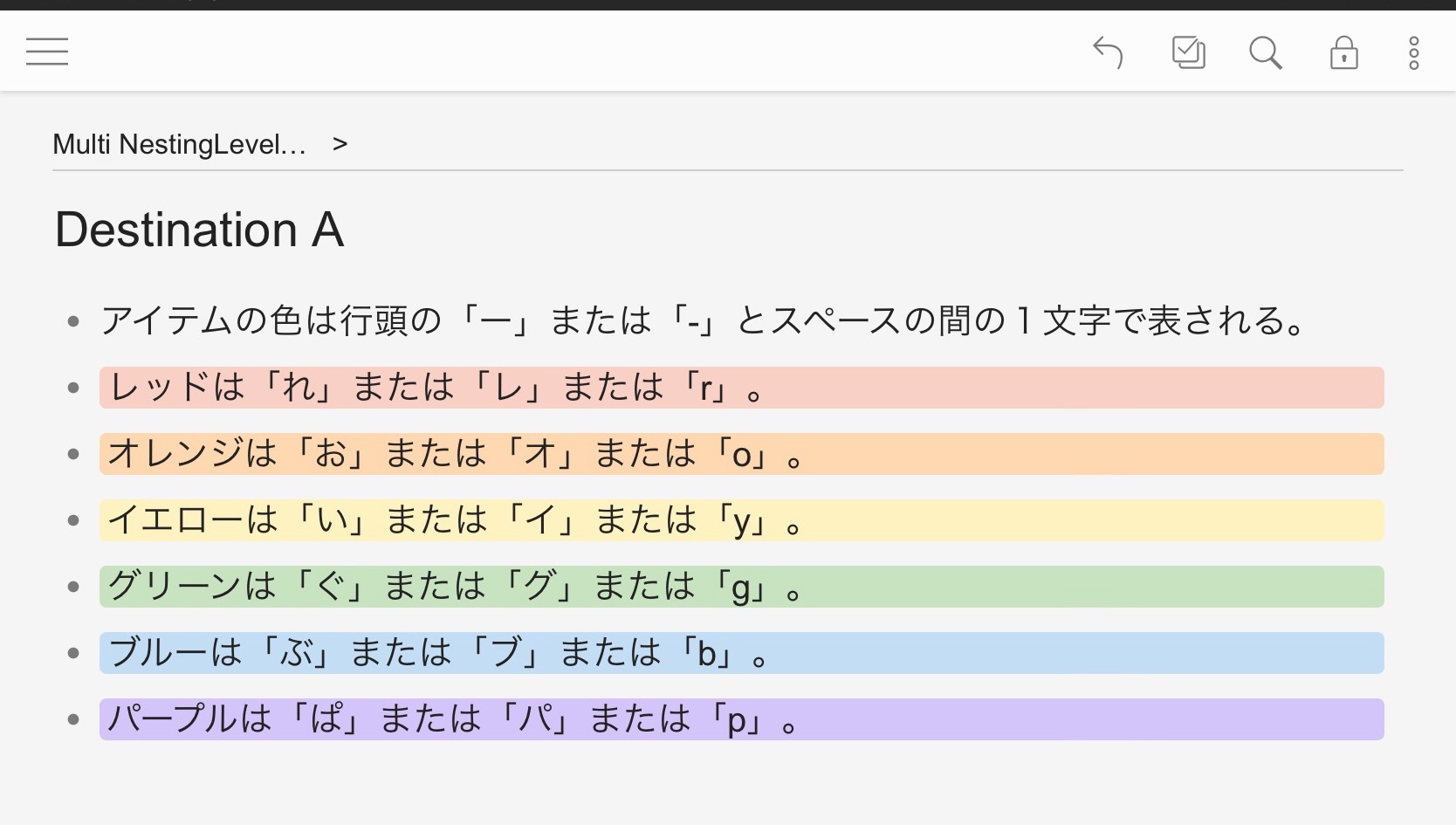1456x825 pixels.
Task: Select the yellow highlighted イエロー item
Action: [742, 520]
